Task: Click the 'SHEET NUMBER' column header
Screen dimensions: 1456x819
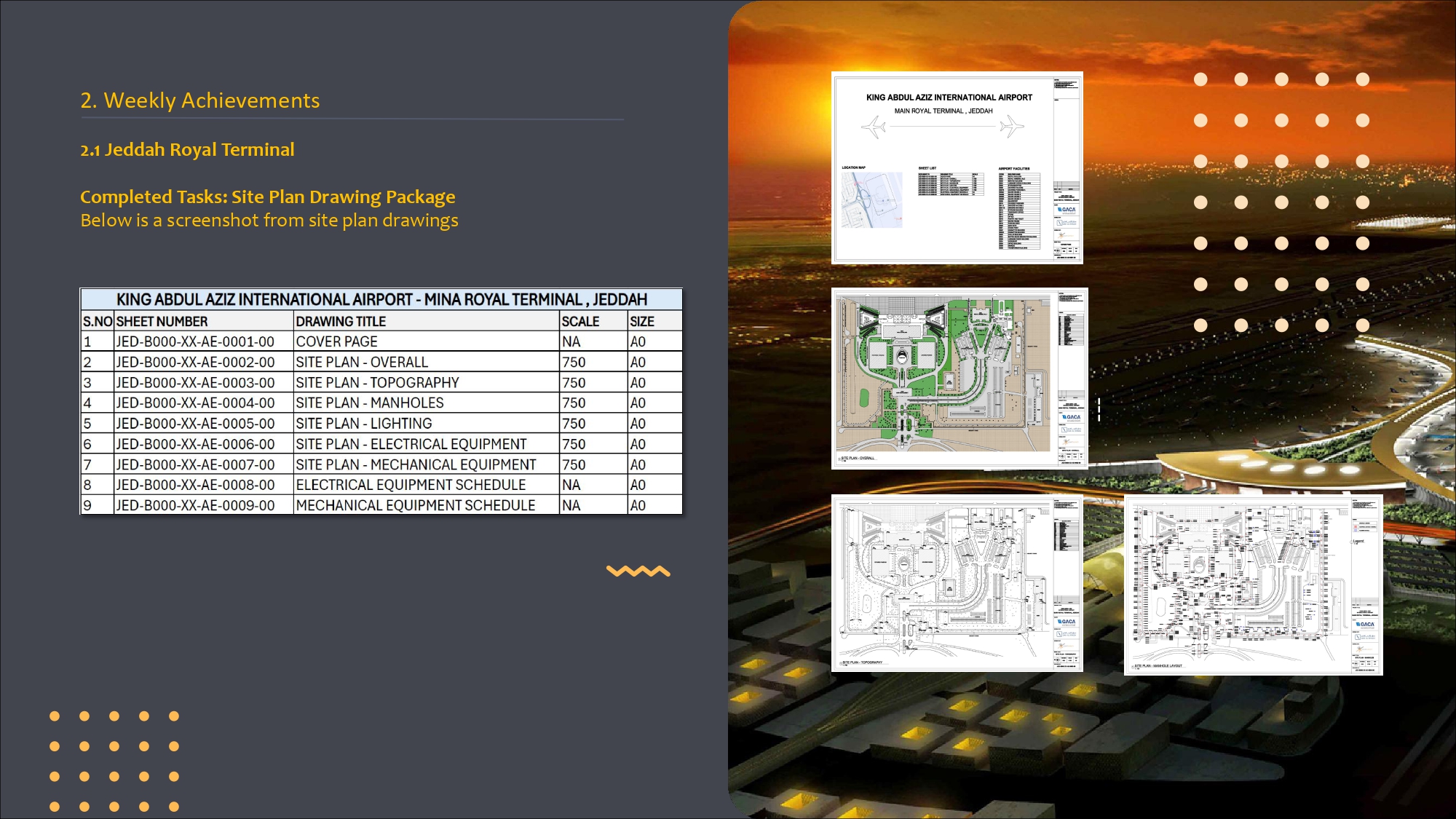Action: pos(204,321)
